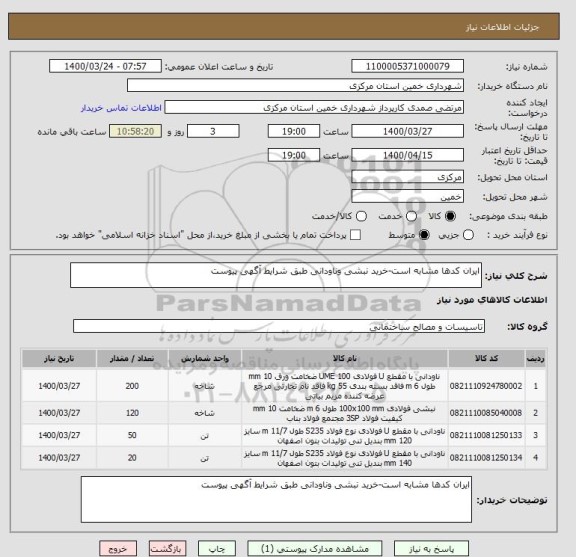576x557 pixels.
Task: Click the delivery city field 'خمین'
Action: coord(407,197)
